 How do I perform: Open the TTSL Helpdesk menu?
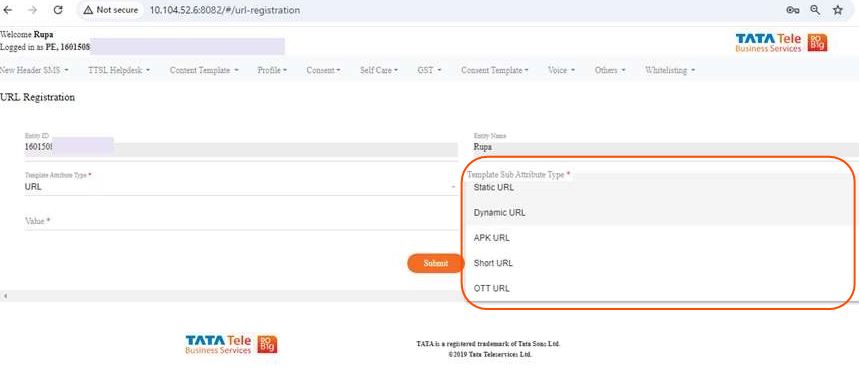[119, 70]
